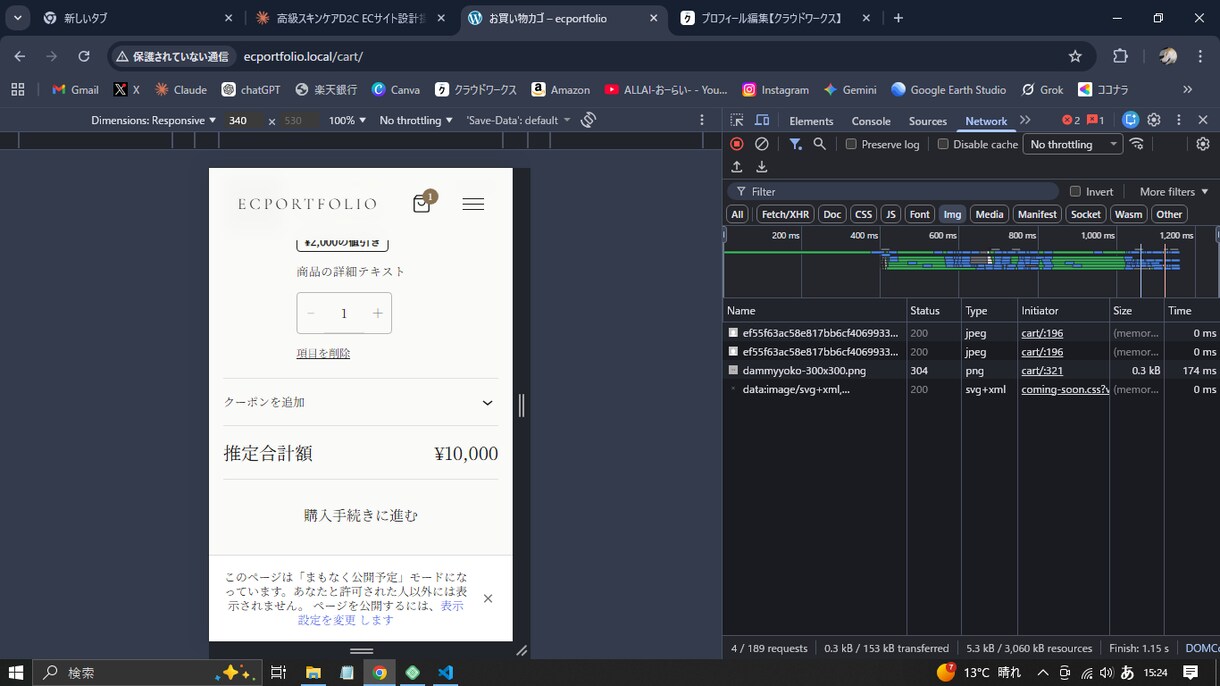Open the device toolbar No throttling dropdown
Screen dimensions: 1220x686
click(416, 120)
